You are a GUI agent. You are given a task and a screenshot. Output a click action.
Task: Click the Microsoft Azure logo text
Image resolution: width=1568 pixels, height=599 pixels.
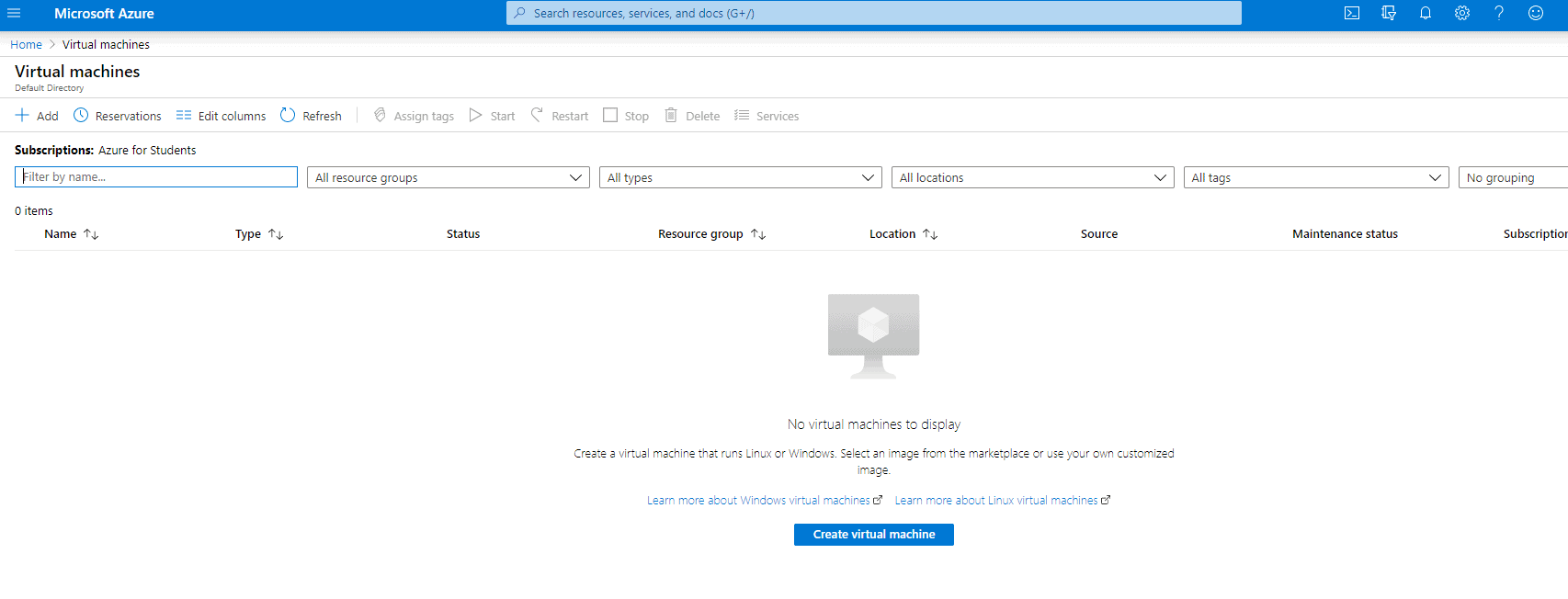(x=104, y=13)
